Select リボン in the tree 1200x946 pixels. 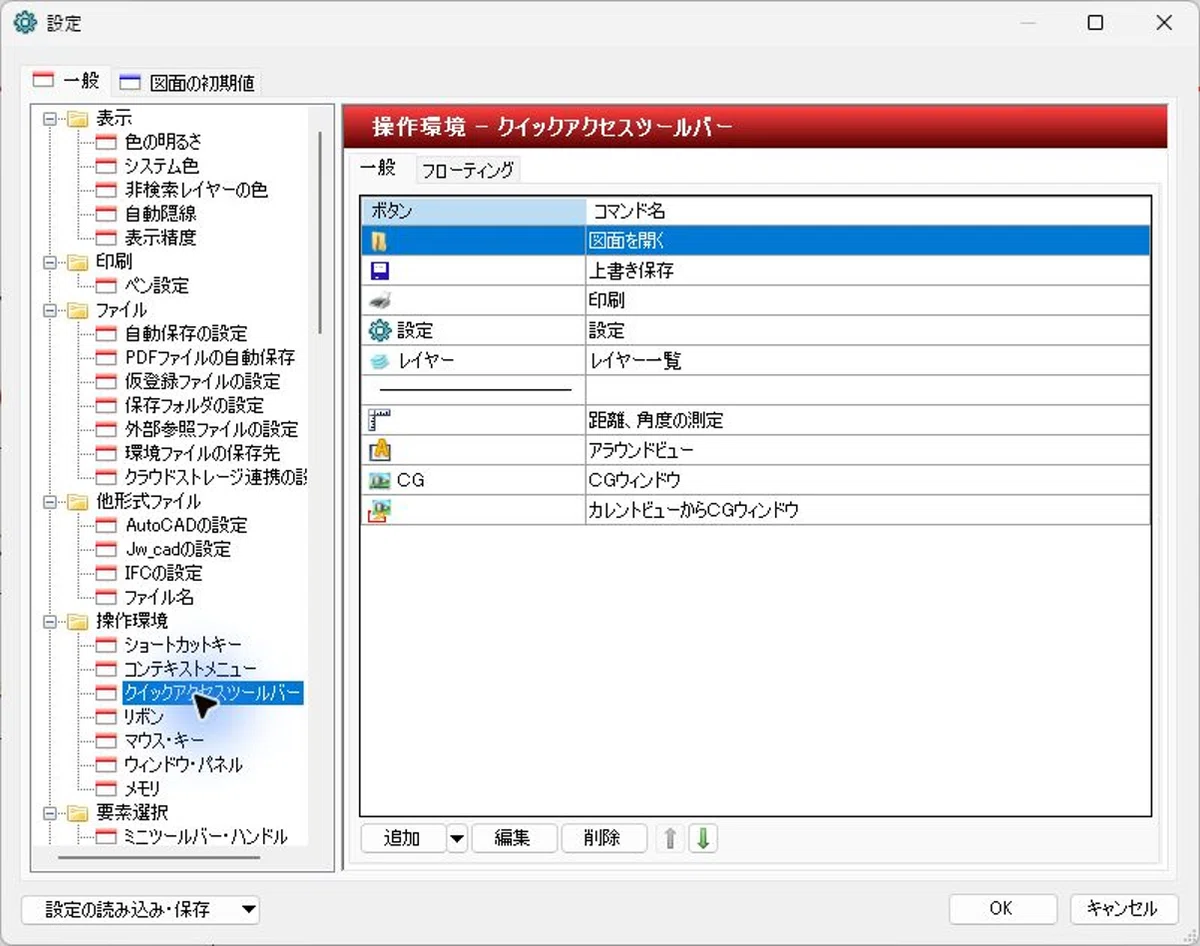point(144,717)
